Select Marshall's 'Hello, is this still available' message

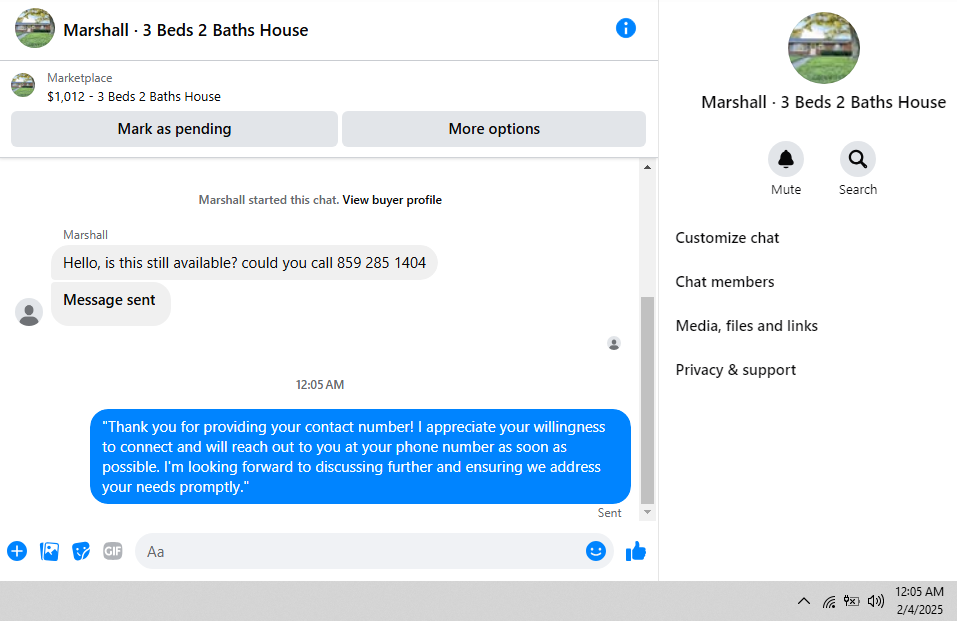pyautogui.click(x=244, y=263)
